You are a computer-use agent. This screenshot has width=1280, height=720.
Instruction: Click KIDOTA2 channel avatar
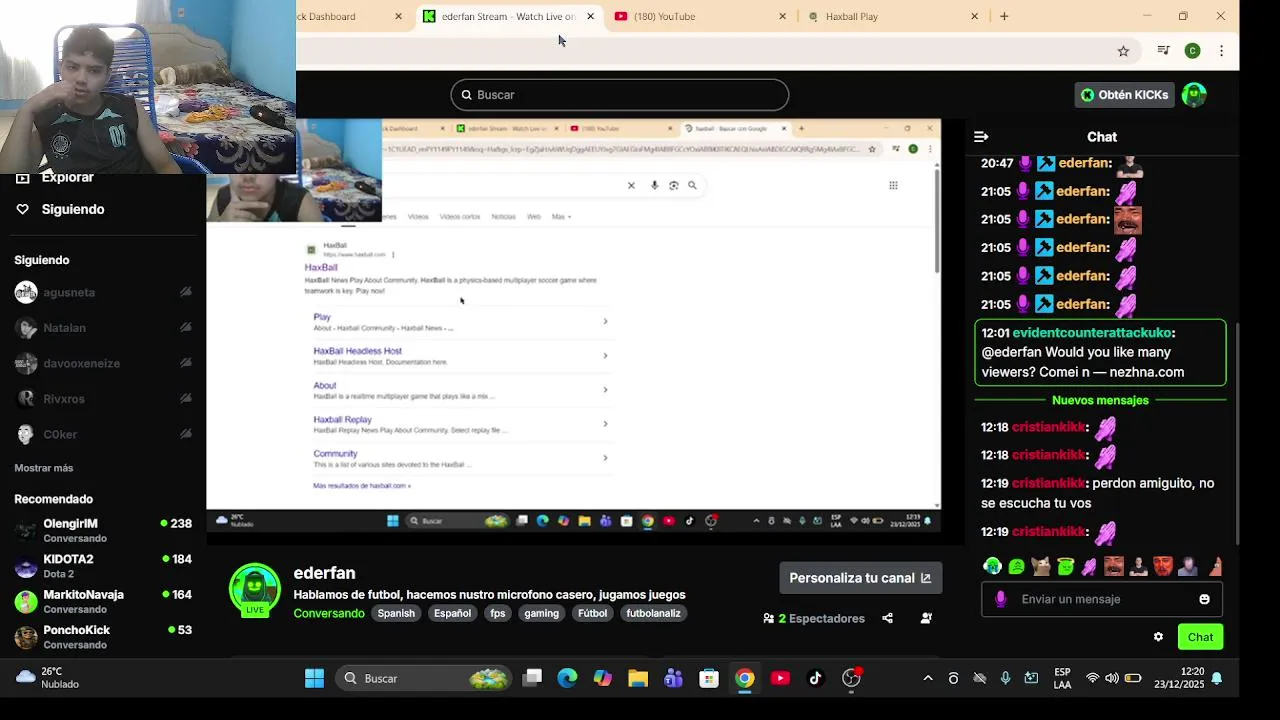tap(26, 566)
